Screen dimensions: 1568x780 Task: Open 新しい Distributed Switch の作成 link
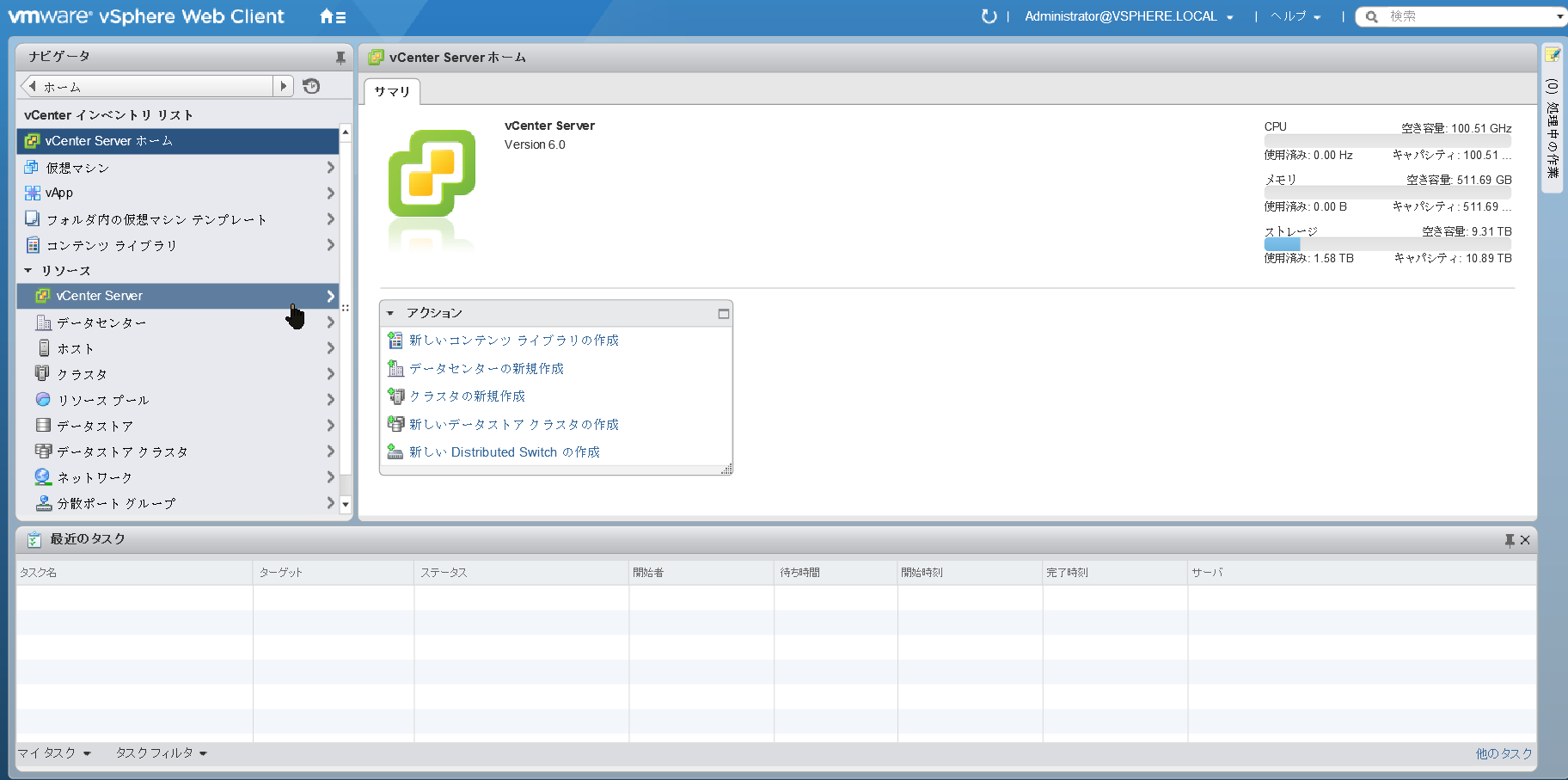505,451
